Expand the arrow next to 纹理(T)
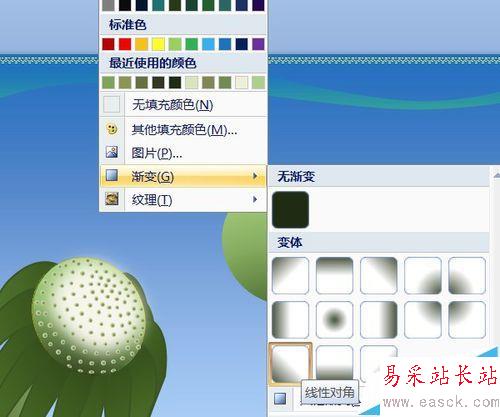 point(255,199)
